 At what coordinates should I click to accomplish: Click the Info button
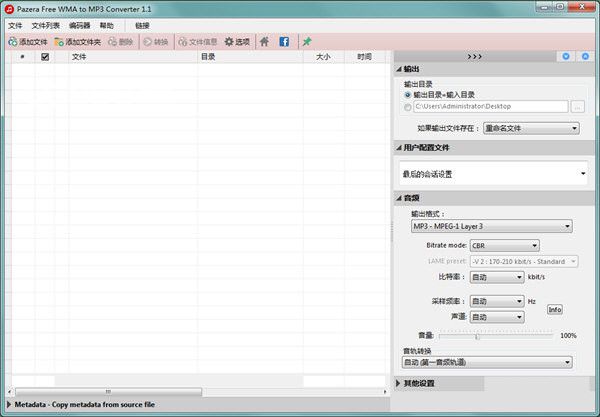(554, 309)
